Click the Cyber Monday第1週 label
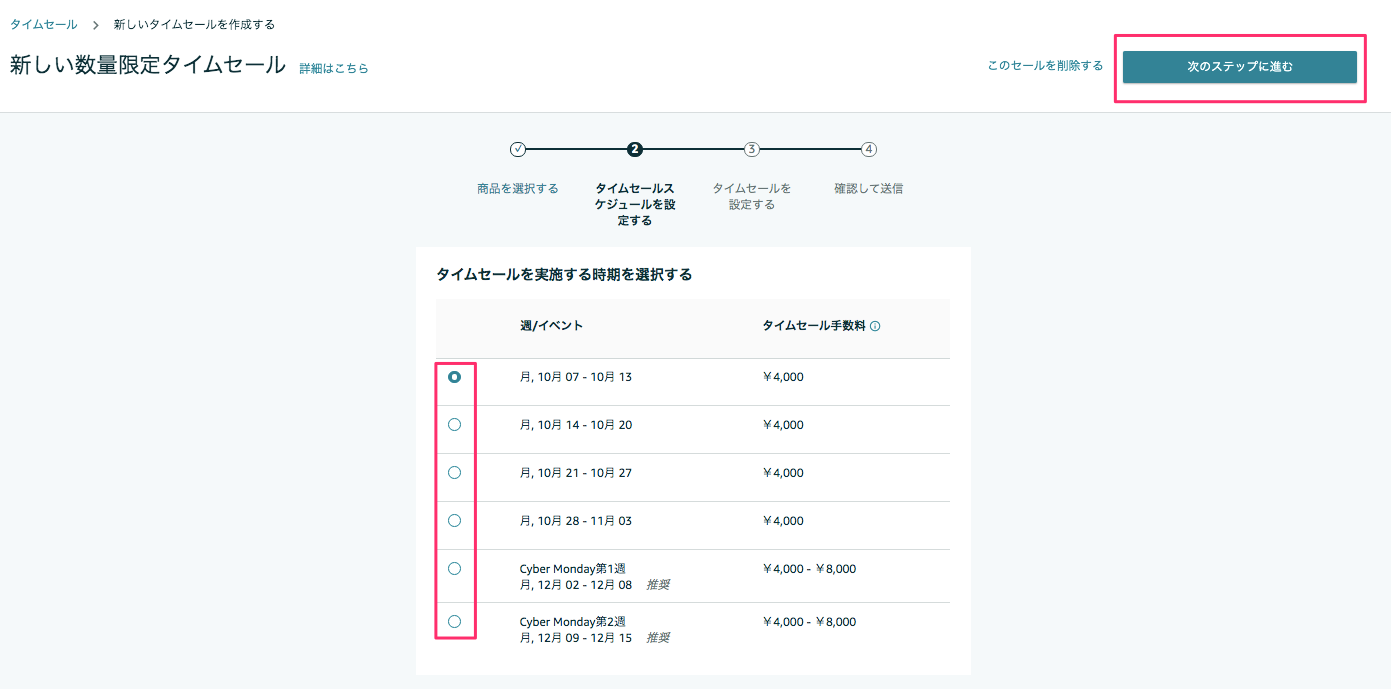The width and height of the screenshot is (1391, 689). 573,569
